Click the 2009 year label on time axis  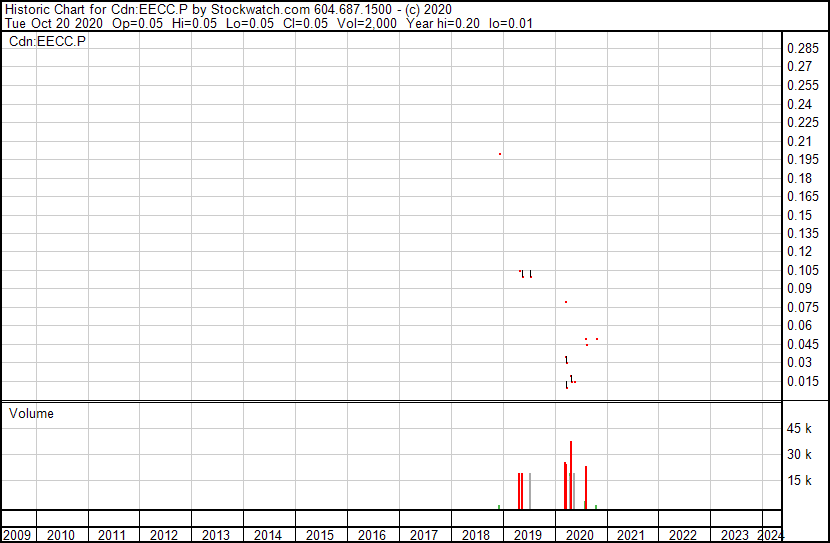coord(16,535)
